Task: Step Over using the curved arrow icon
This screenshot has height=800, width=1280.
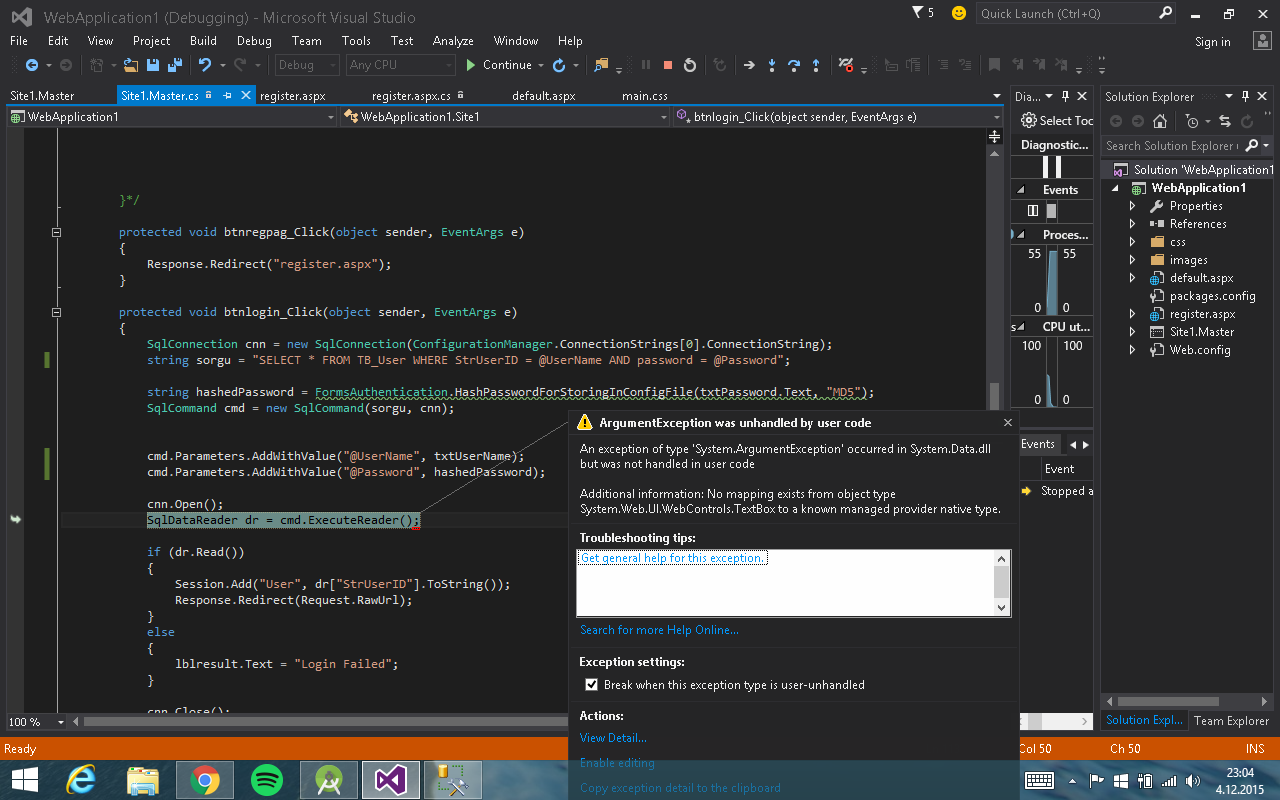Action: (x=794, y=65)
